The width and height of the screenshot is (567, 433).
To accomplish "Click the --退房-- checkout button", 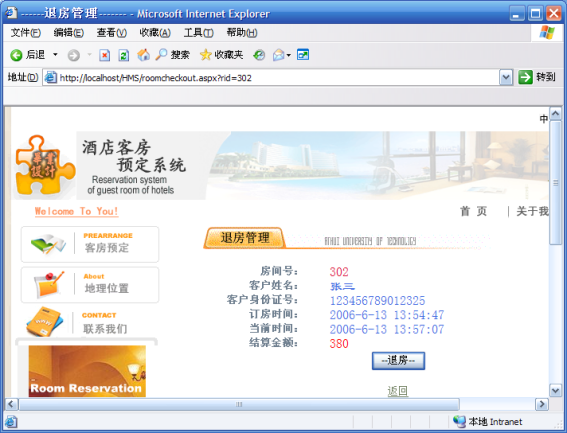I will coord(398,361).
